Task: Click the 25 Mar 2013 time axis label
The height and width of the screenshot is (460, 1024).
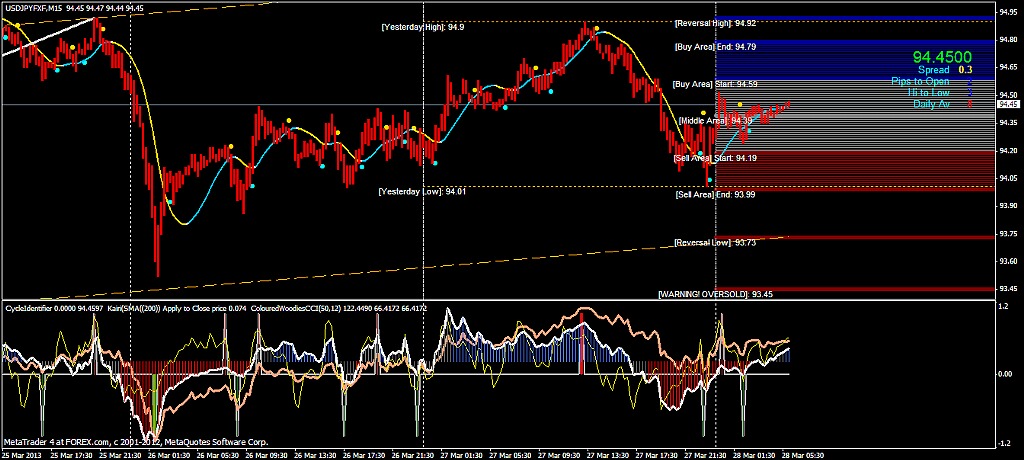Action: 20,454
